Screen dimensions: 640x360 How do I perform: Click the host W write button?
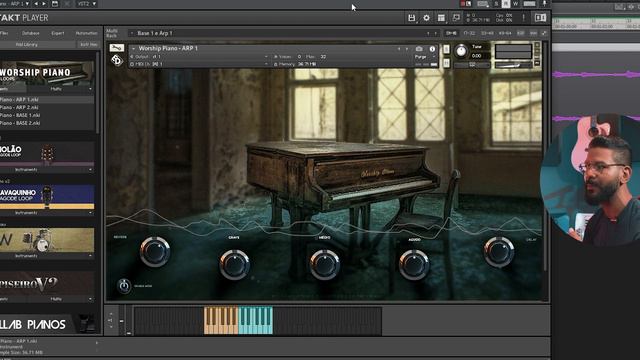(515, 3)
